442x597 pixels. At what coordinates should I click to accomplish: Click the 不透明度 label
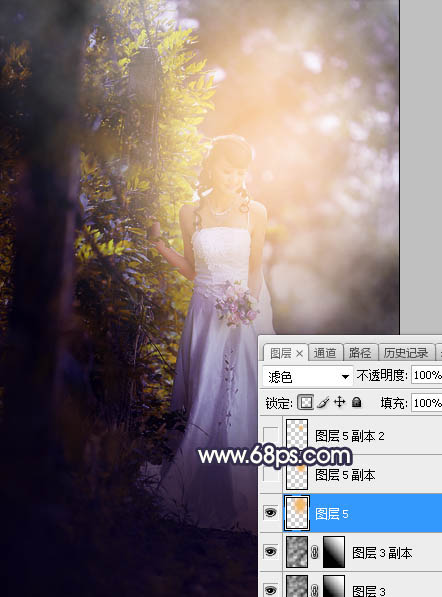click(x=382, y=375)
